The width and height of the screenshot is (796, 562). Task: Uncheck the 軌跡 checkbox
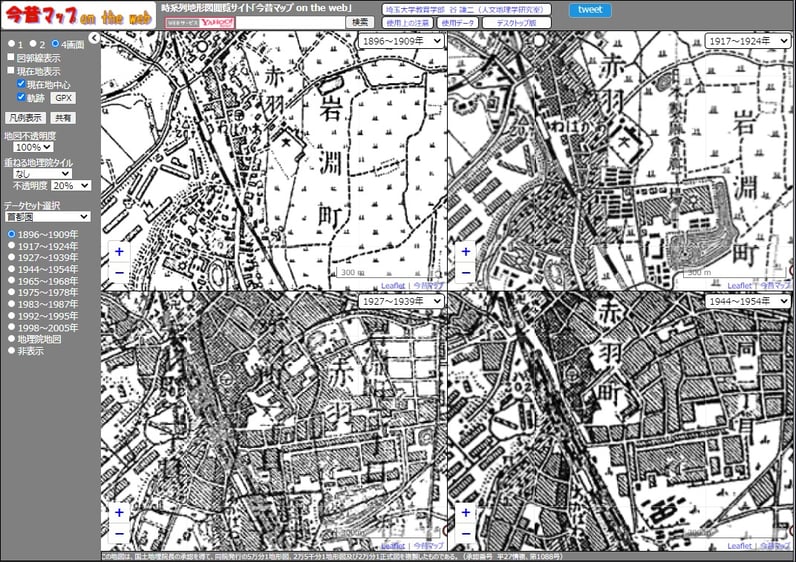click(22, 98)
